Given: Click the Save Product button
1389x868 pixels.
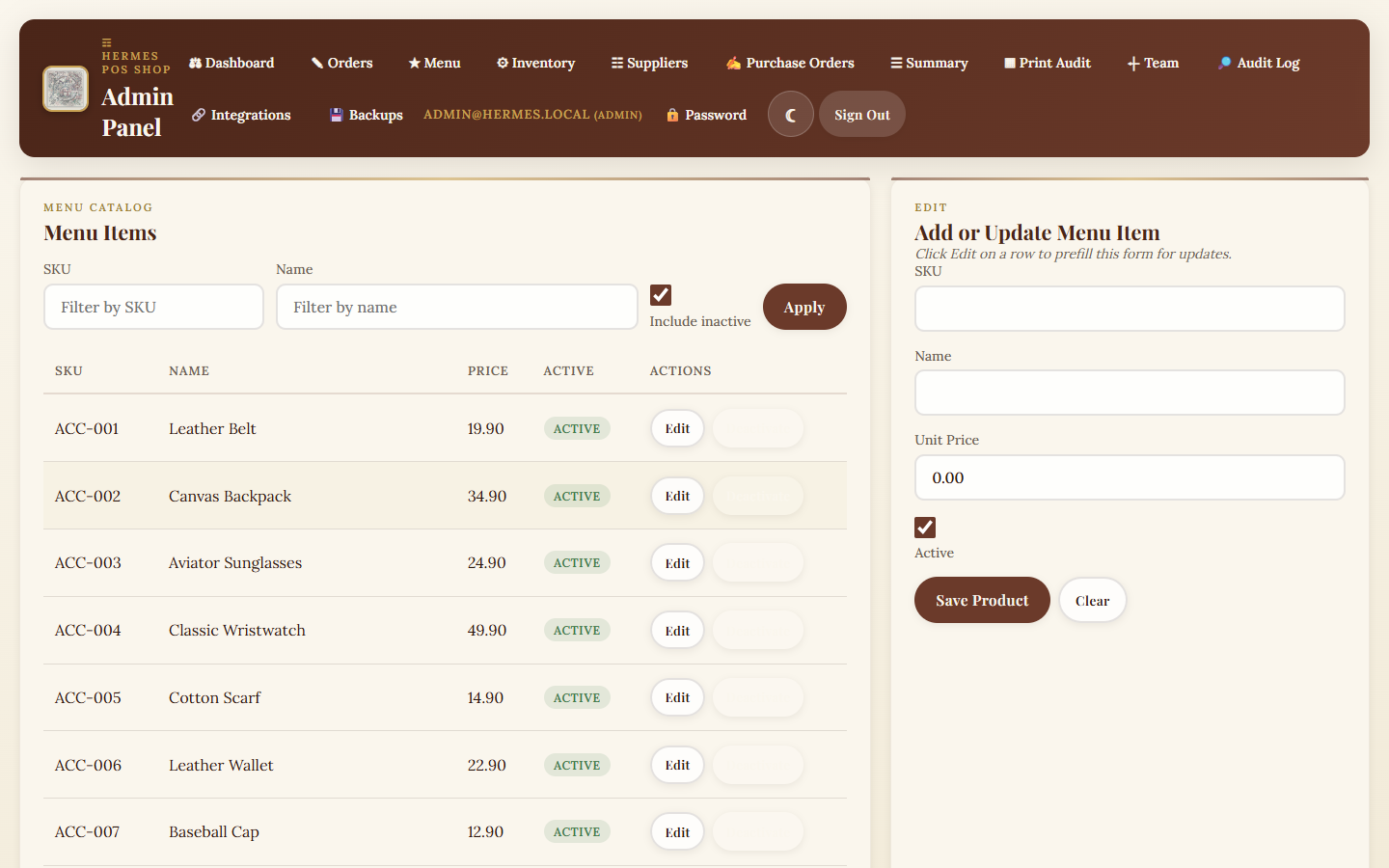Looking at the screenshot, I should [982, 600].
